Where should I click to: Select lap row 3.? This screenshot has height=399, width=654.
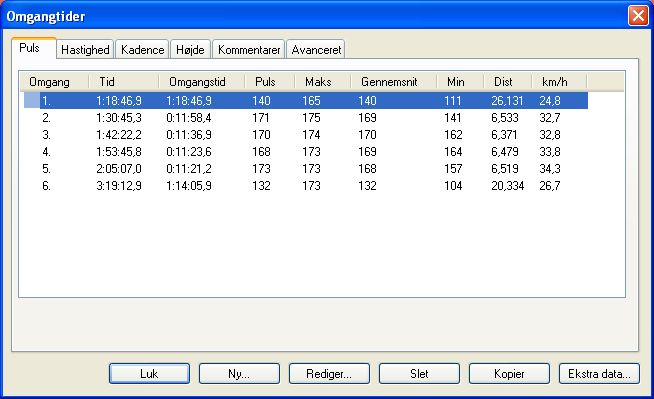(306, 135)
